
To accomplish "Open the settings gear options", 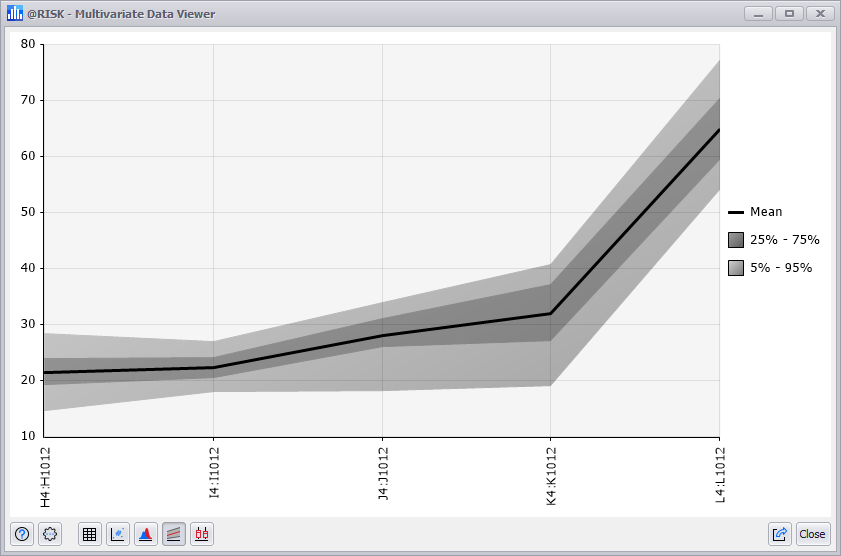I will 50,534.
